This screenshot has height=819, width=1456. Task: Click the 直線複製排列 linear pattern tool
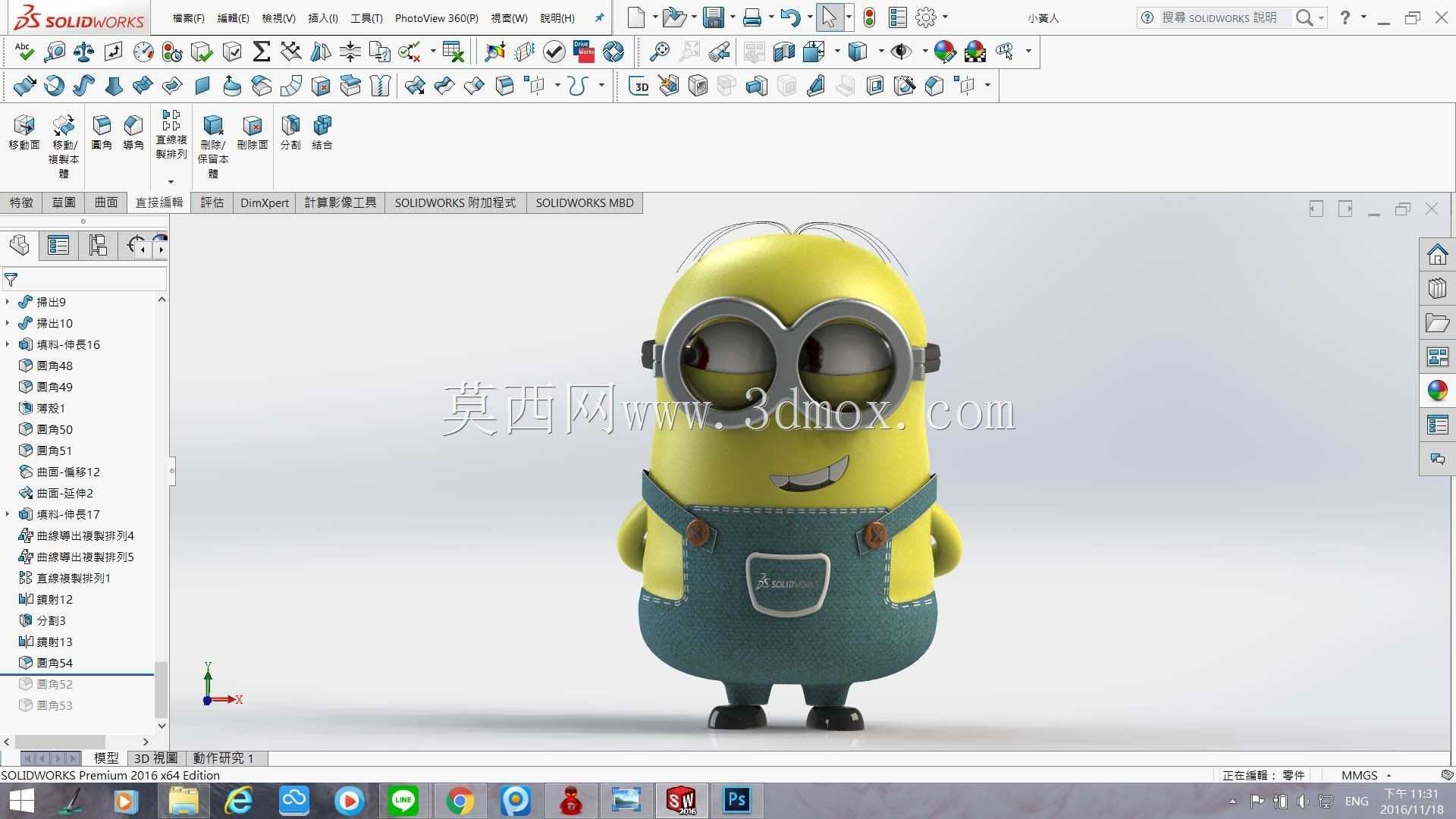point(171,135)
